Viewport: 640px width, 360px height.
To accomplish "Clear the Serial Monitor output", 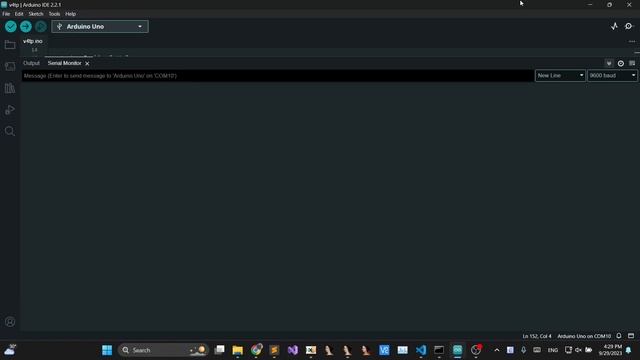I will 632,63.
